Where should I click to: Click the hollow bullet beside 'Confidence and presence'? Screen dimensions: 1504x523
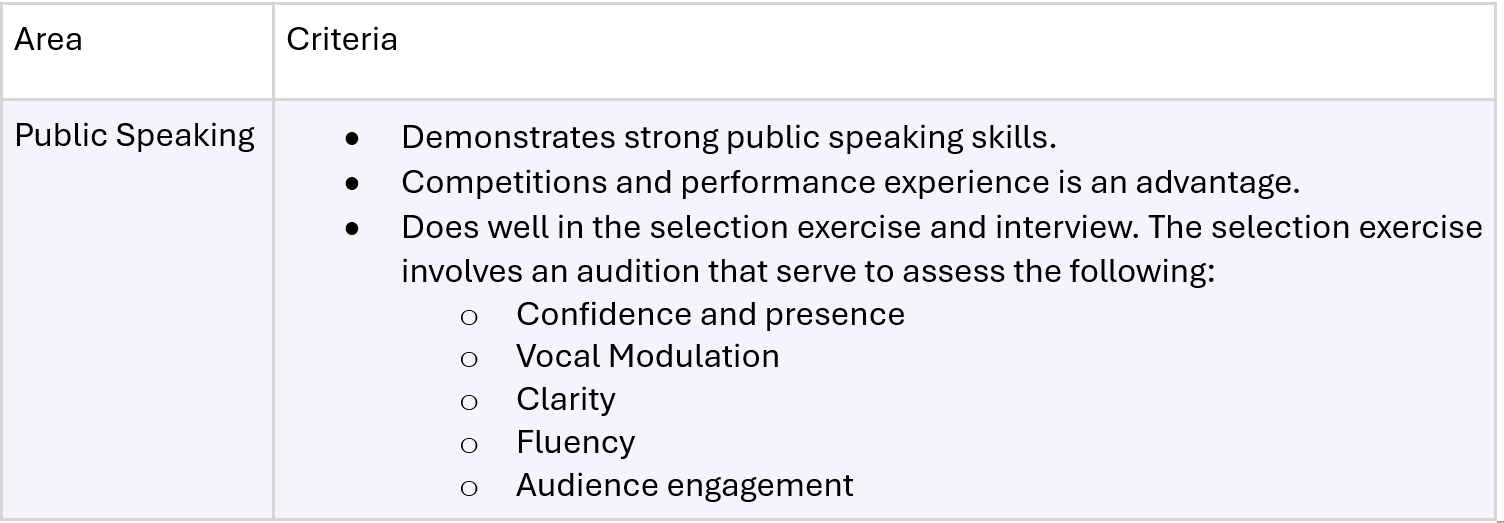coord(468,317)
